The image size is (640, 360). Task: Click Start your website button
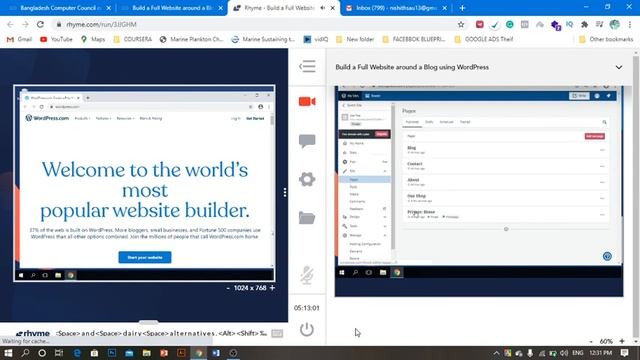pos(145,257)
